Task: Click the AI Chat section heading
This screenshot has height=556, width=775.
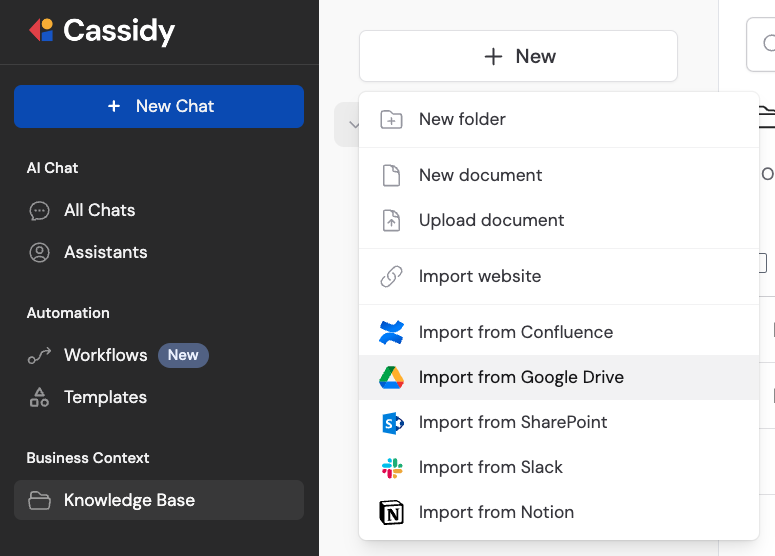Action: tap(52, 168)
